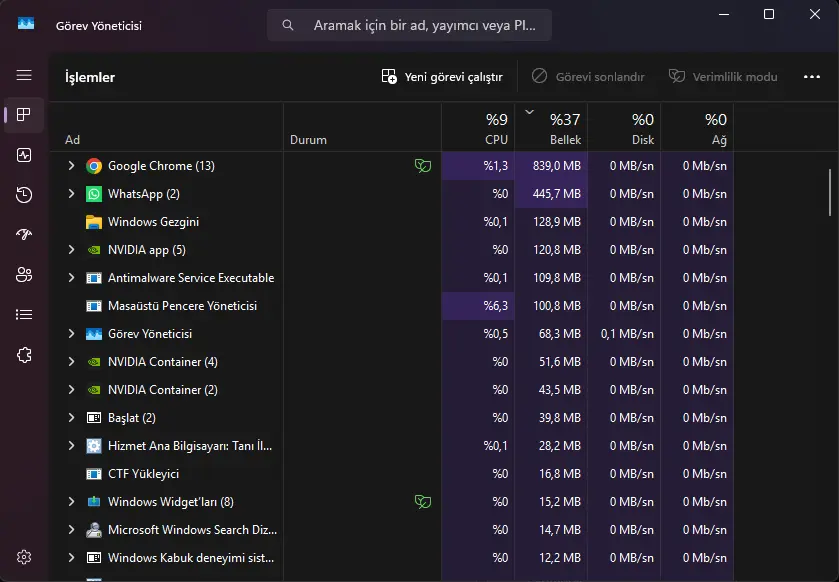Focus the search box at top
This screenshot has width=839, height=582.
pos(409,25)
